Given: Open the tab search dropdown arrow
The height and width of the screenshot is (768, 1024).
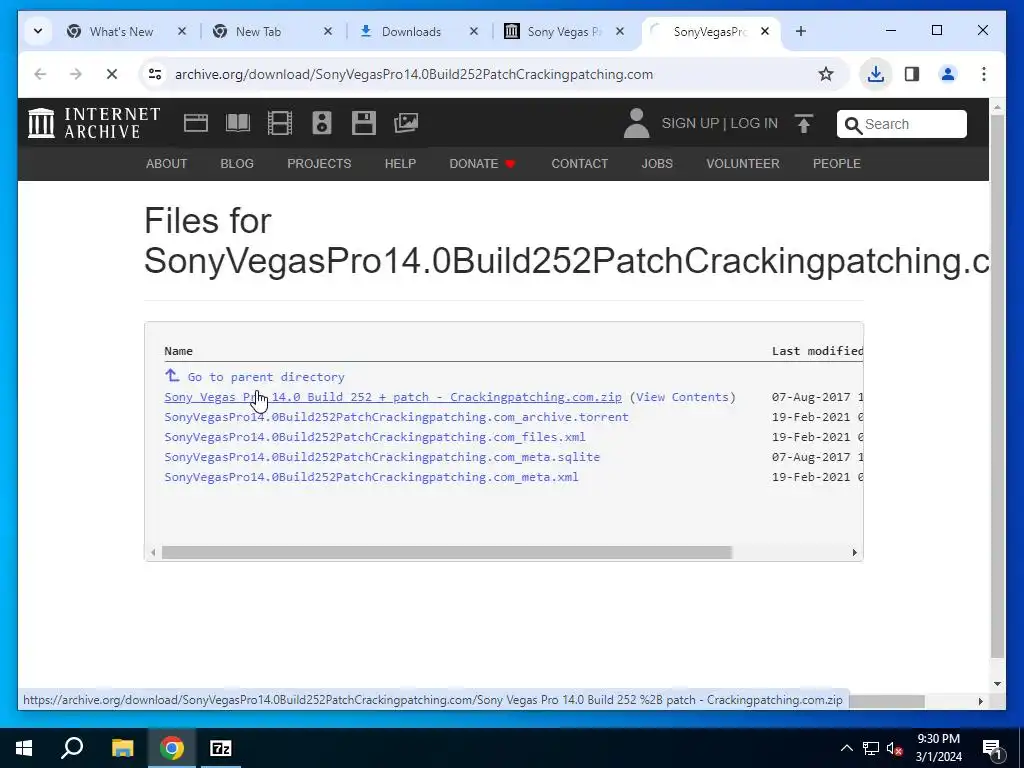Looking at the screenshot, I should [38, 31].
